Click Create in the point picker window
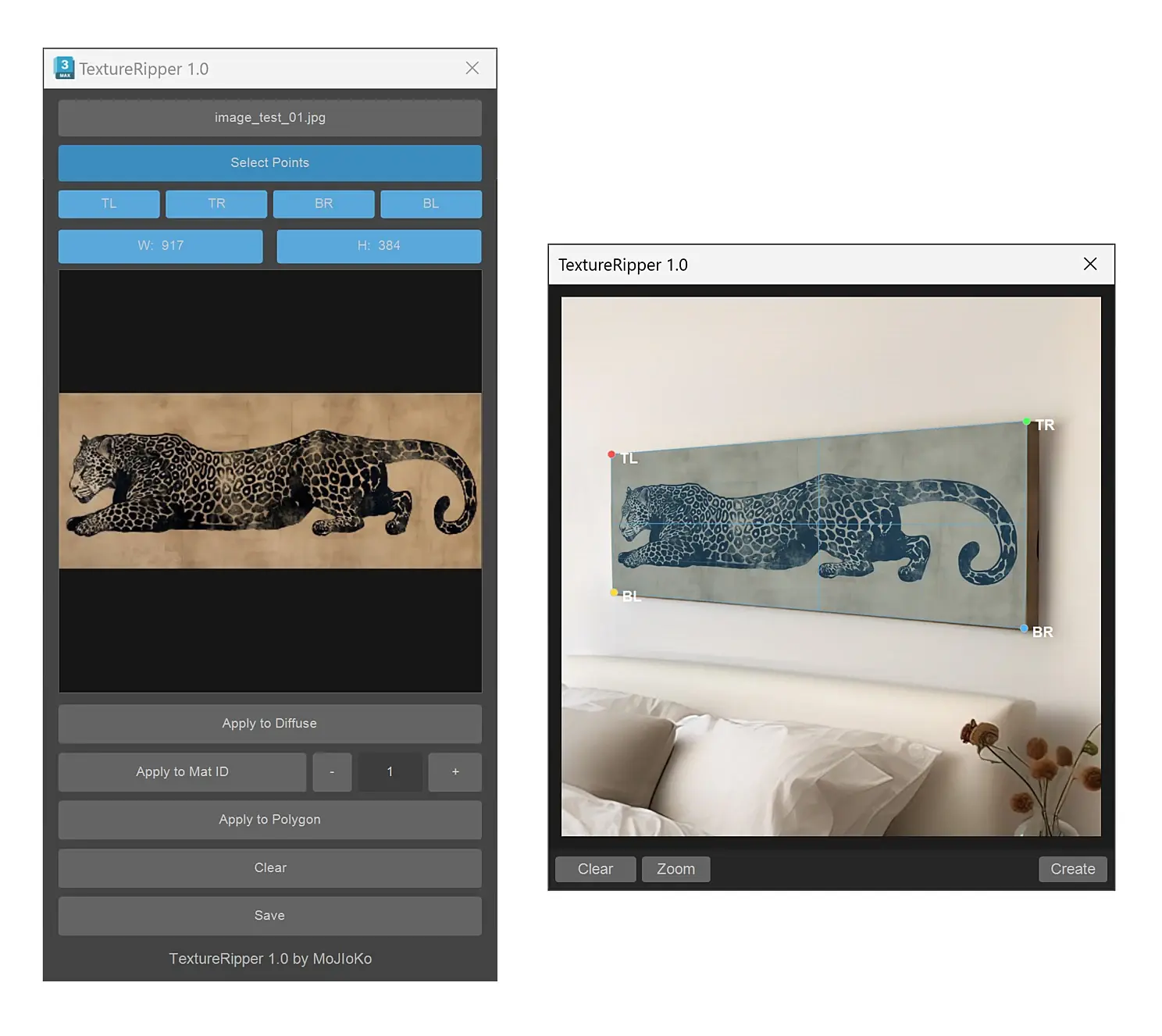 [x=1072, y=869]
